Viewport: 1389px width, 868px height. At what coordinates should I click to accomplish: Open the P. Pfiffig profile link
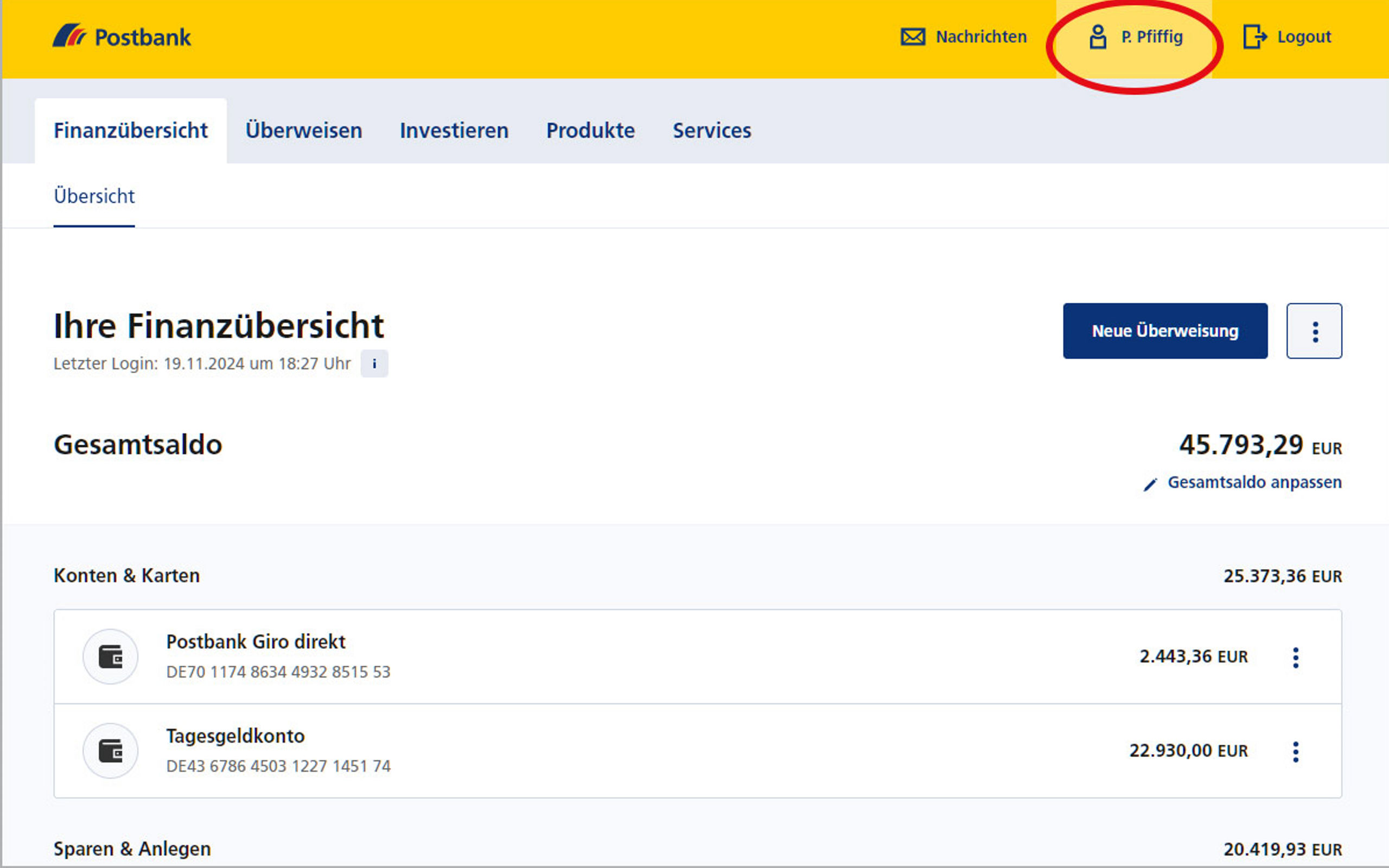pyautogui.click(x=1152, y=37)
